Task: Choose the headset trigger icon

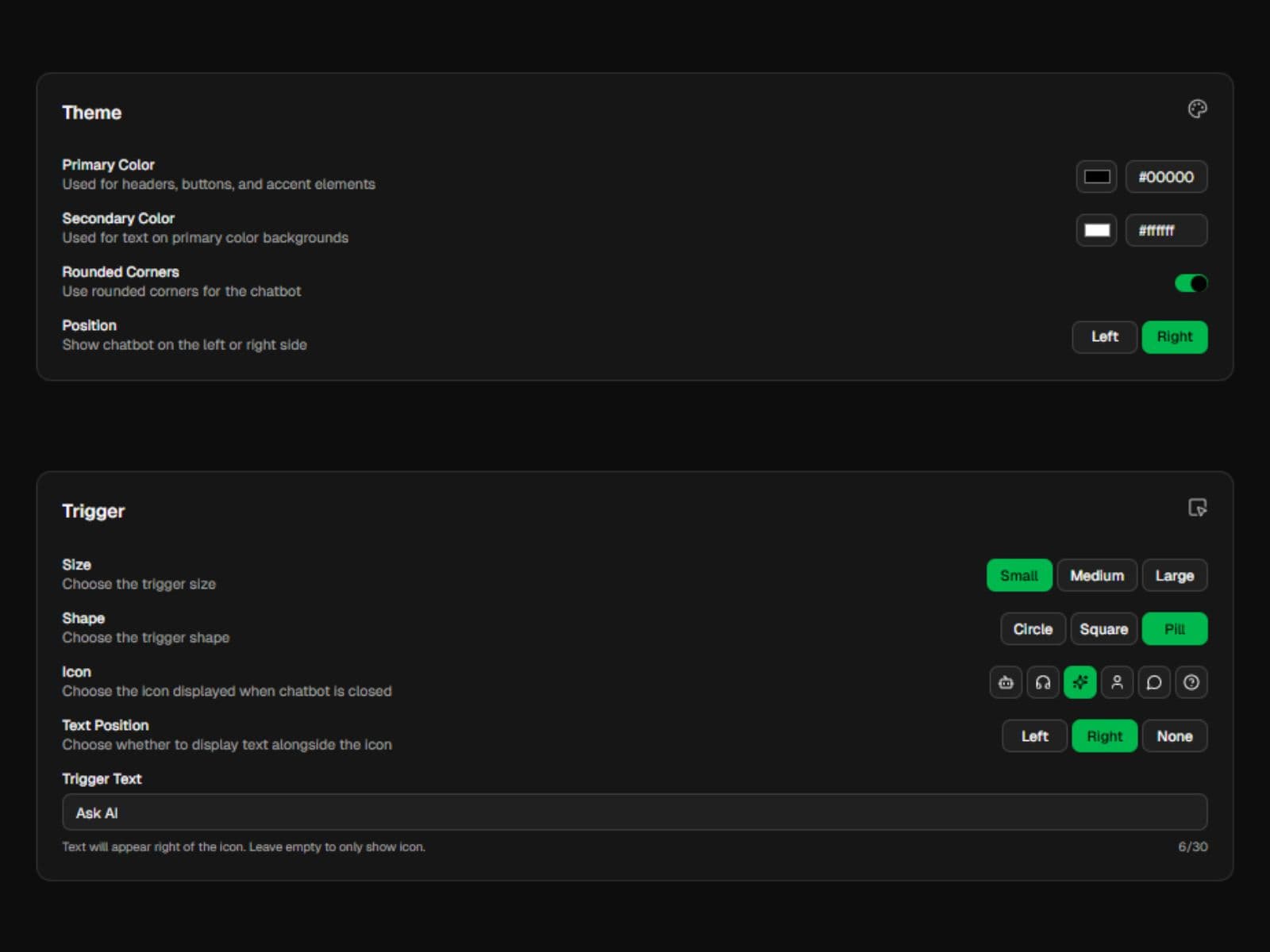Action: tap(1043, 682)
